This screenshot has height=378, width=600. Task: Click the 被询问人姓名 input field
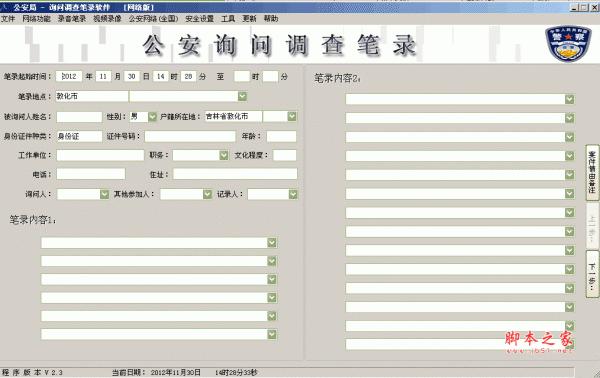pyautogui.click(x=79, y=117)
